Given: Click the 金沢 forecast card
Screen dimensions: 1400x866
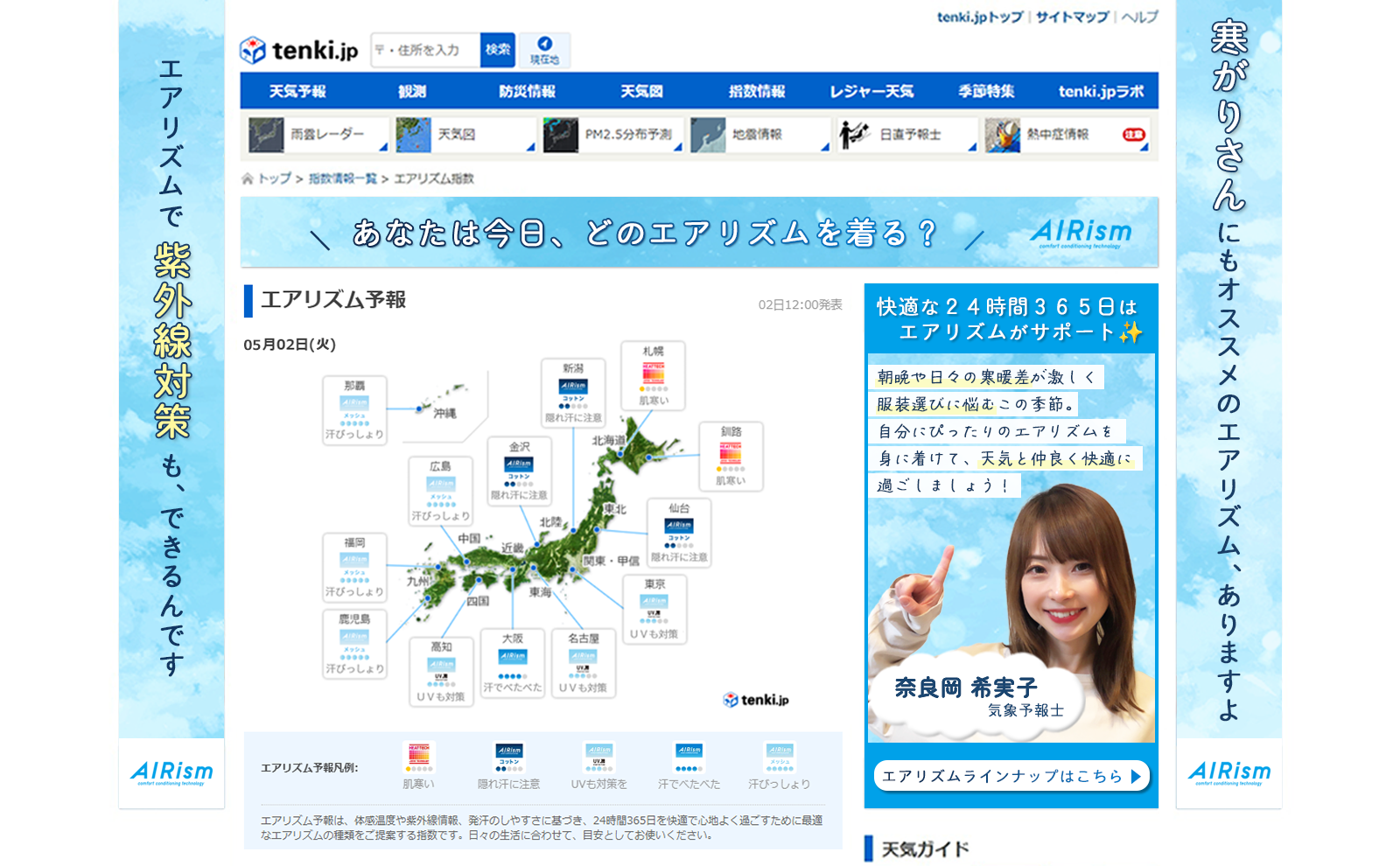Looking at the screenshot, I should coord(519,471).
